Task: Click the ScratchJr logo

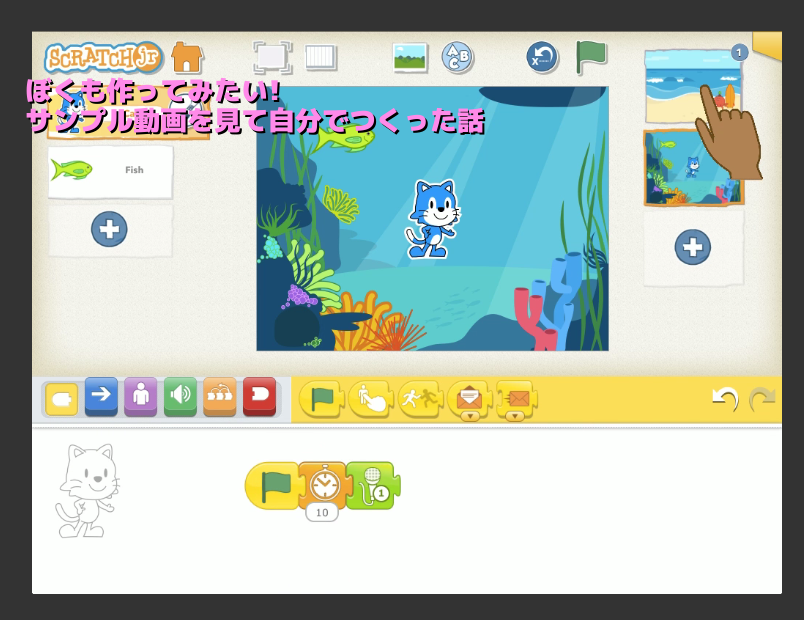Action: click(104, 57)
